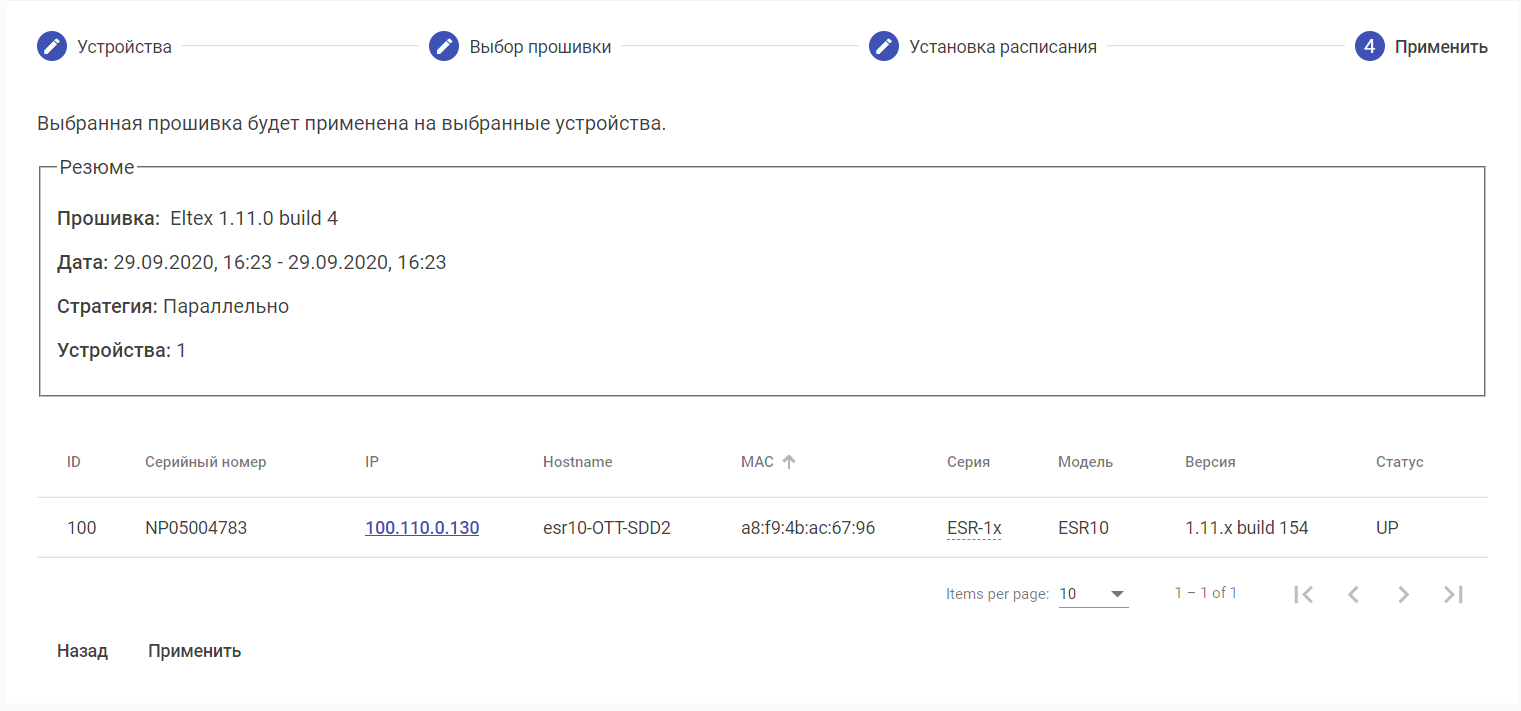Screen dimensions: 1521x711
Task: Open the Items per page dropdown
Action: (1093, 594)
